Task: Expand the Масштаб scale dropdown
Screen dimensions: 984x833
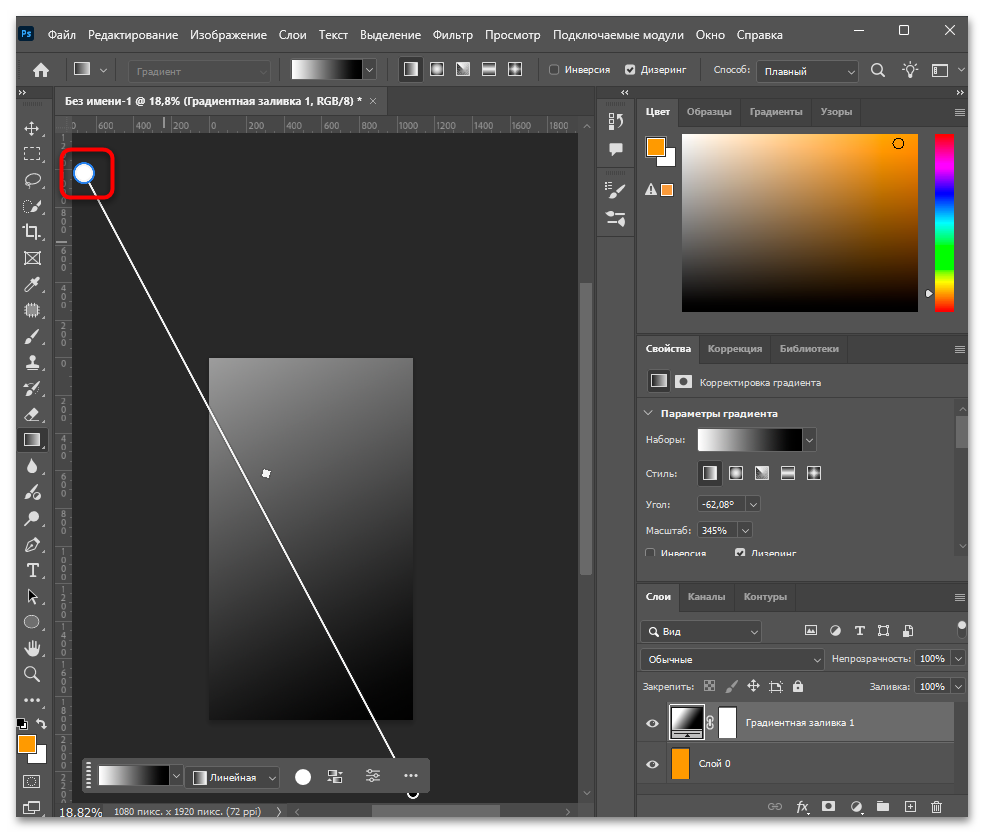Action: coord(745,530)
